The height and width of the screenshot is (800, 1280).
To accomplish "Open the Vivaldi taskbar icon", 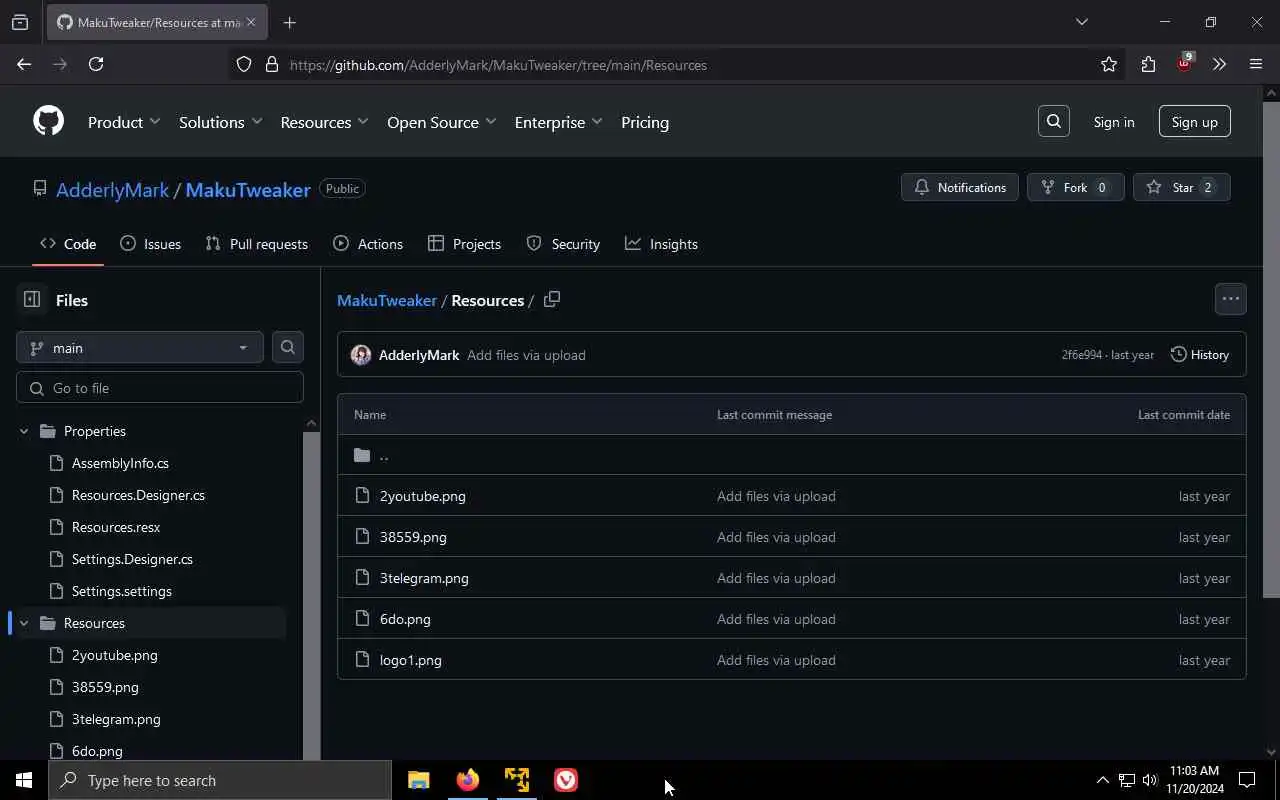I will click(x=565, y=780).
